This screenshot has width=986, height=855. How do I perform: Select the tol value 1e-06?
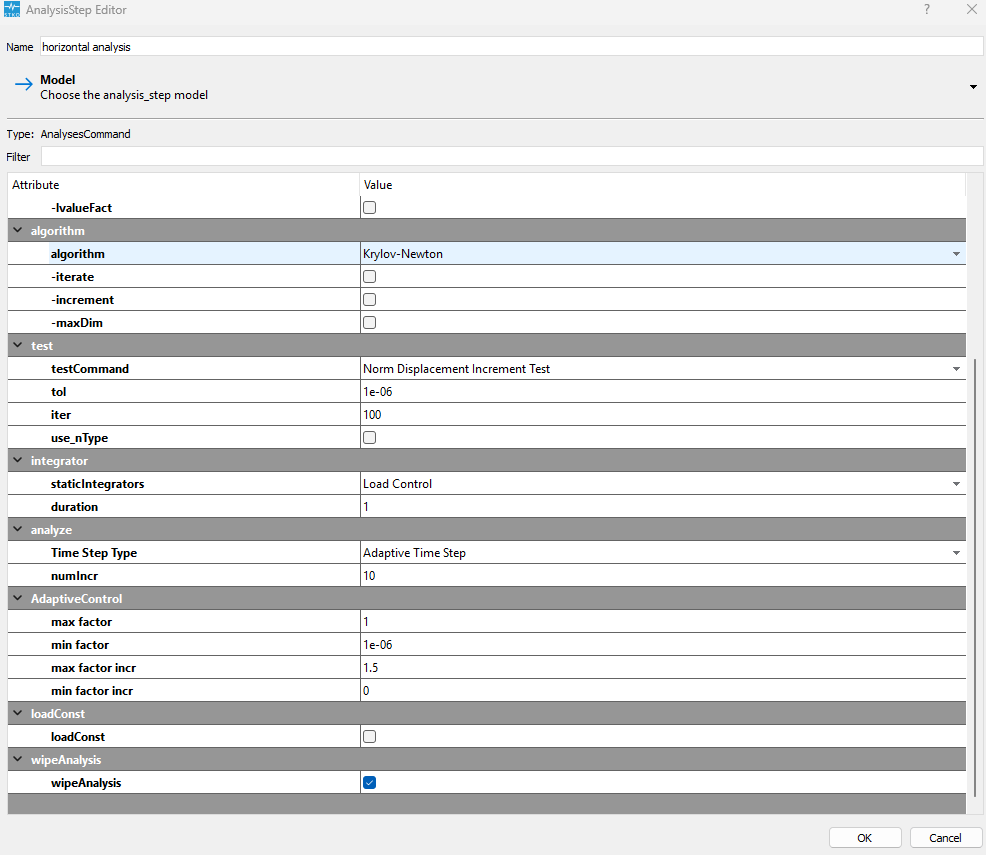click(x=663, y=392)
